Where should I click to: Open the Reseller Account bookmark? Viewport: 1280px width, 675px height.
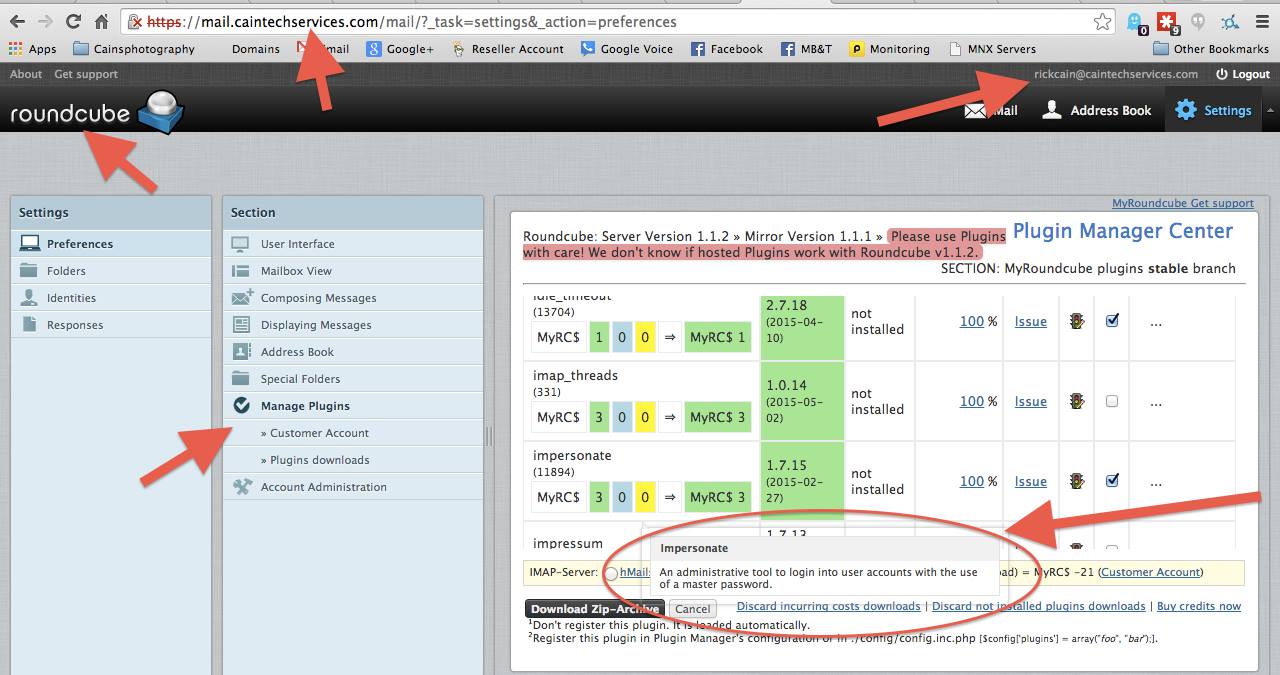pyautogui.click(x=508, y=49)
